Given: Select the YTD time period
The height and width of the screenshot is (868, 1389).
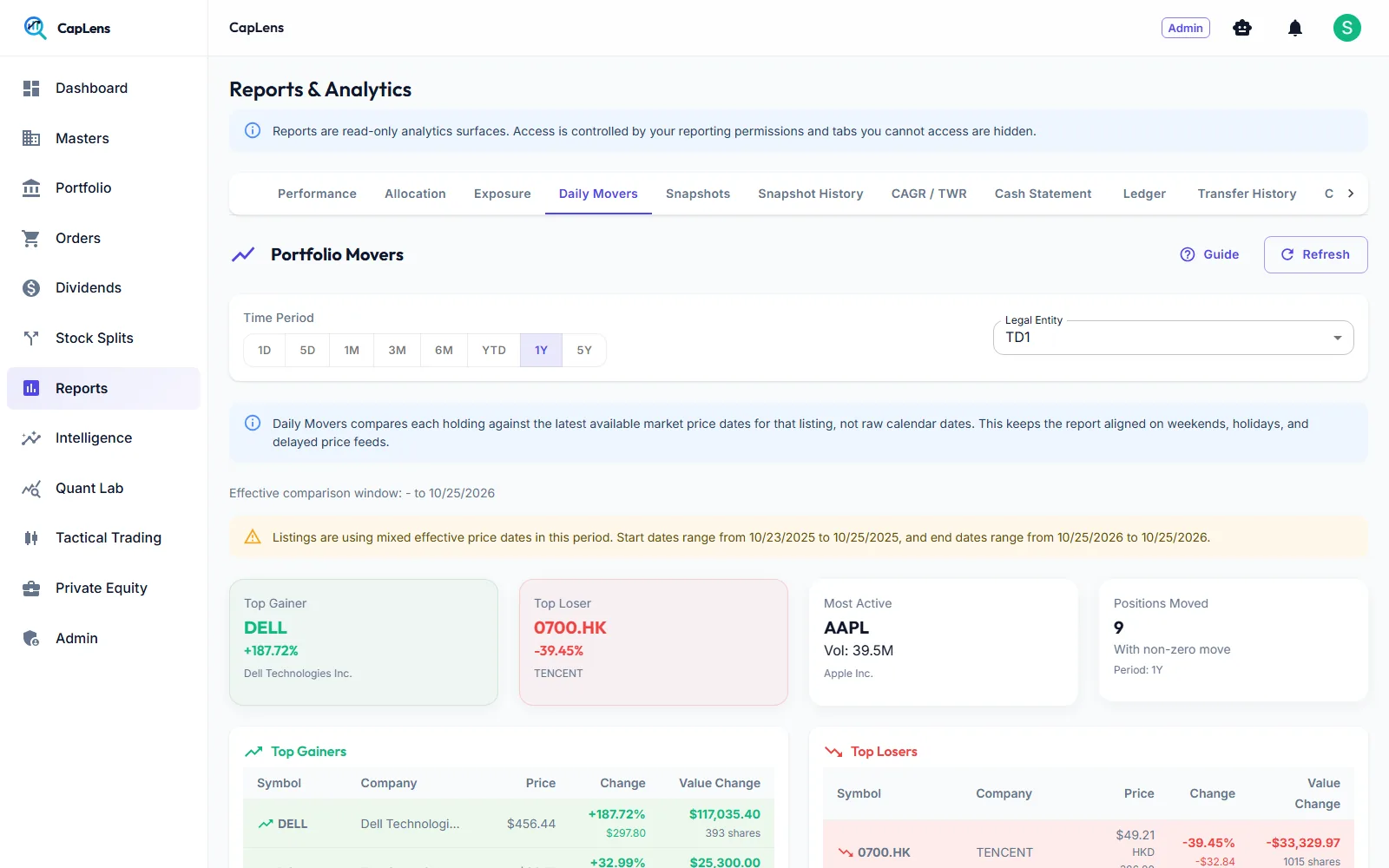Looking at the screenshot, I should click(494, 350).
